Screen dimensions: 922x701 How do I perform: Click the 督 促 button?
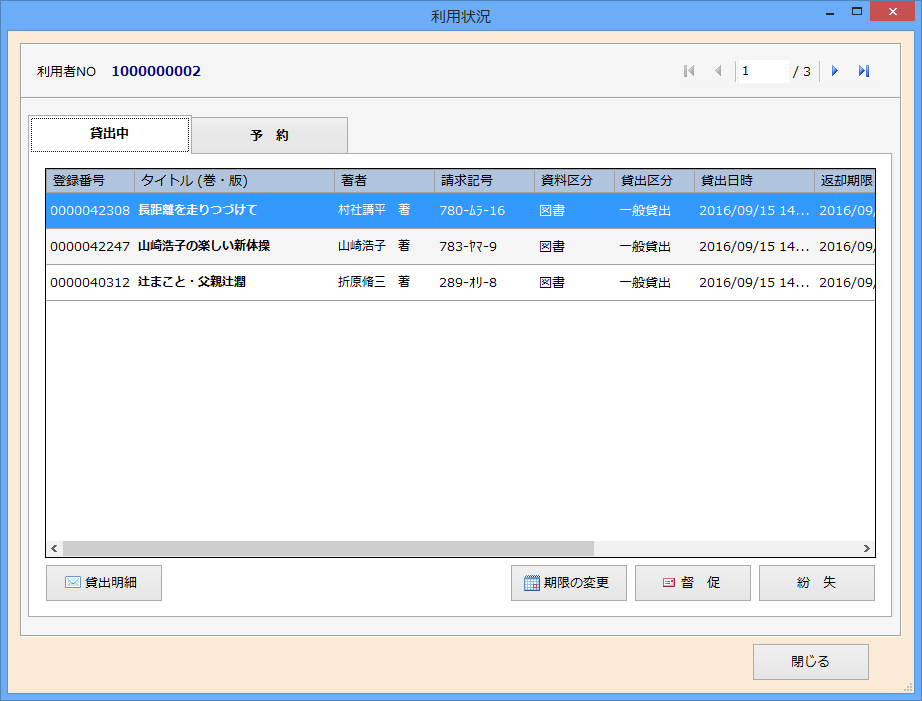pos(693,583)
